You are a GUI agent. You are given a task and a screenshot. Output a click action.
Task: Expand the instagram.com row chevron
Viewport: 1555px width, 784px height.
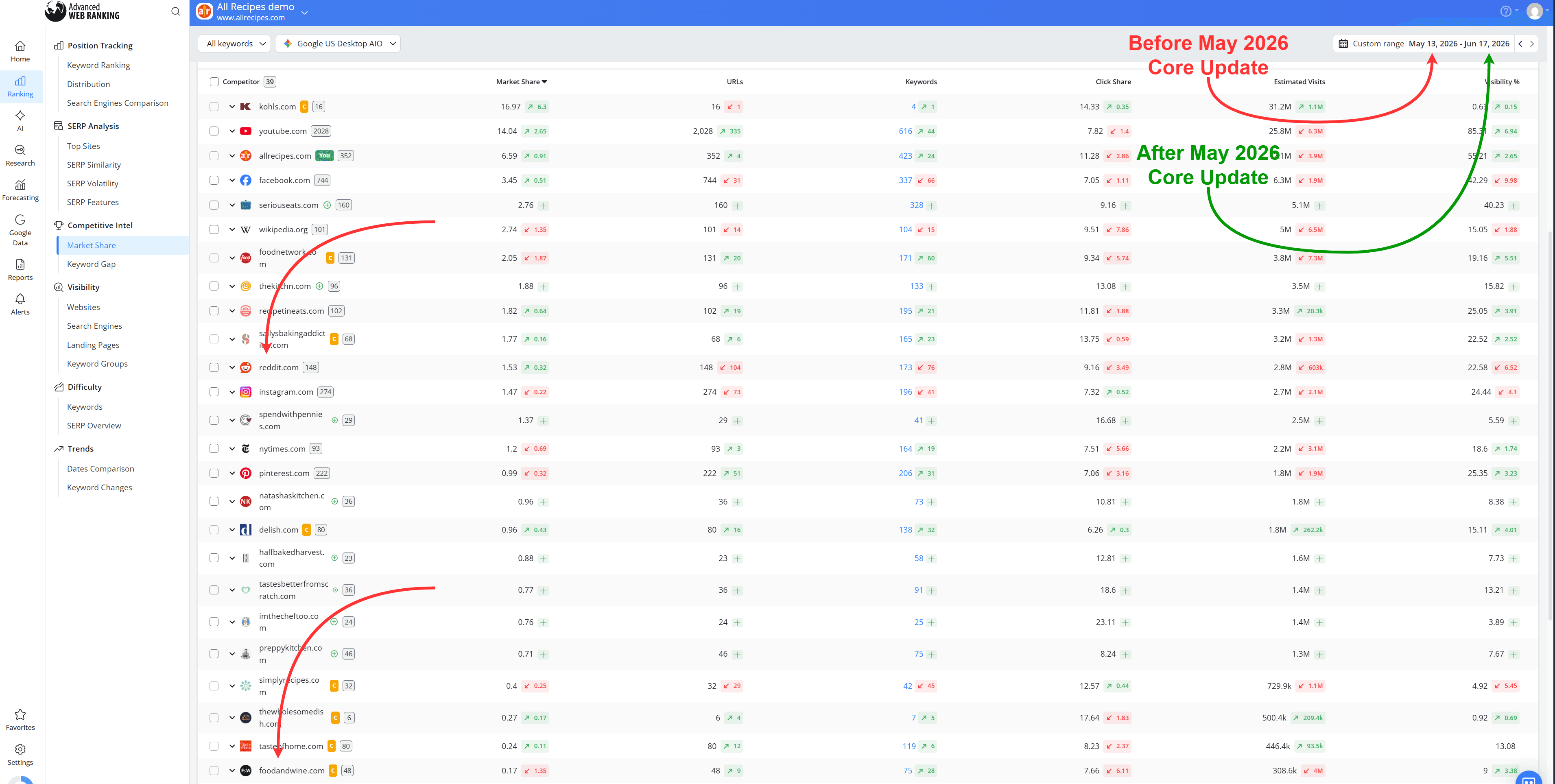pyautogui.click(x=232, y=392)
